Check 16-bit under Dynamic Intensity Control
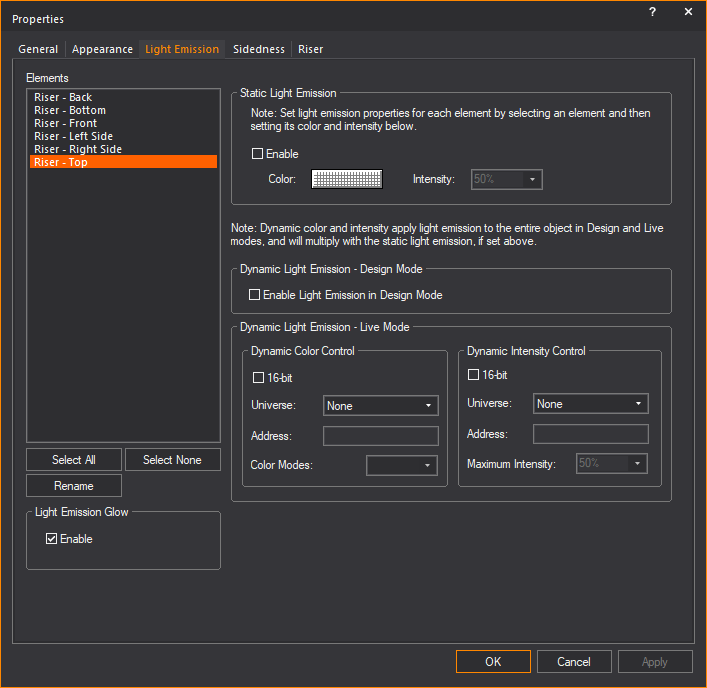The image size is (707, 688). point(474,375)
